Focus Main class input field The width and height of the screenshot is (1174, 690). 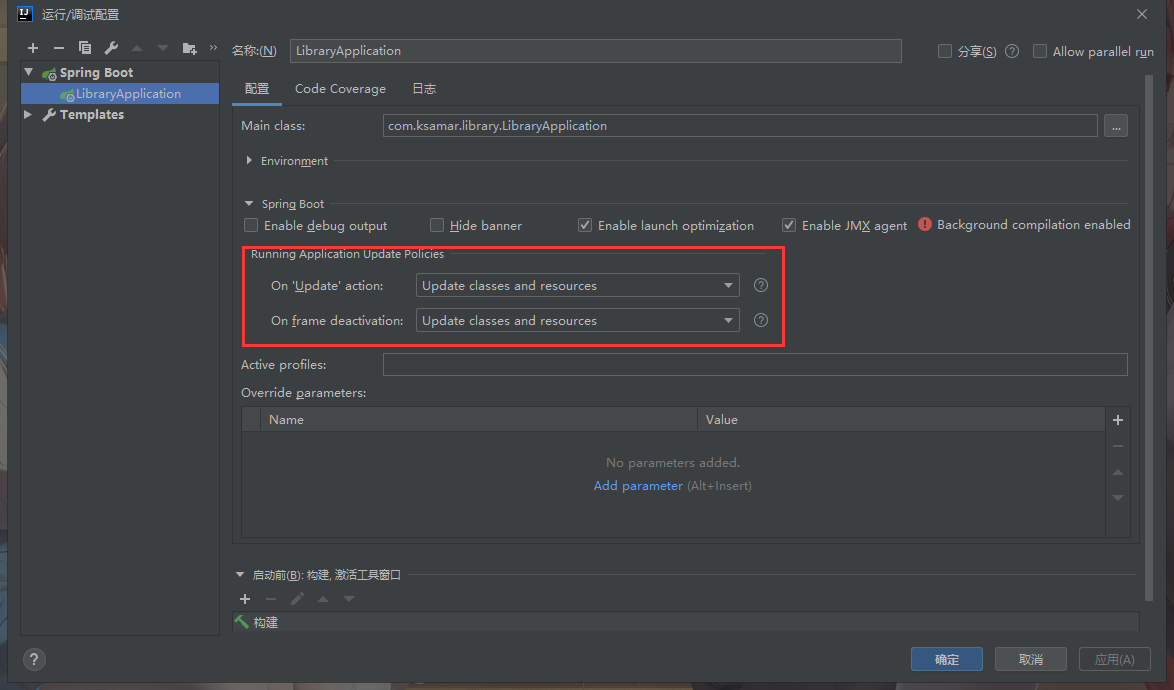tap(740, 126)
